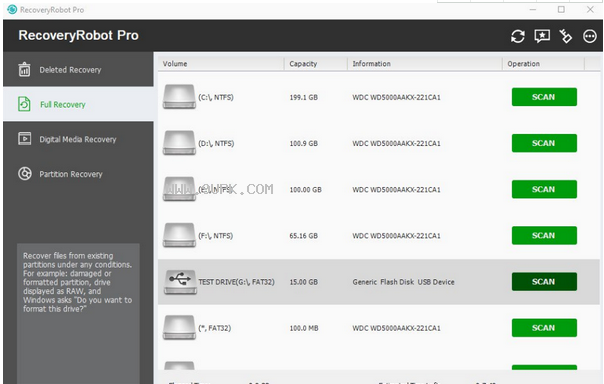Select the (F:\, NTFS) volume label

click(215, 236)
